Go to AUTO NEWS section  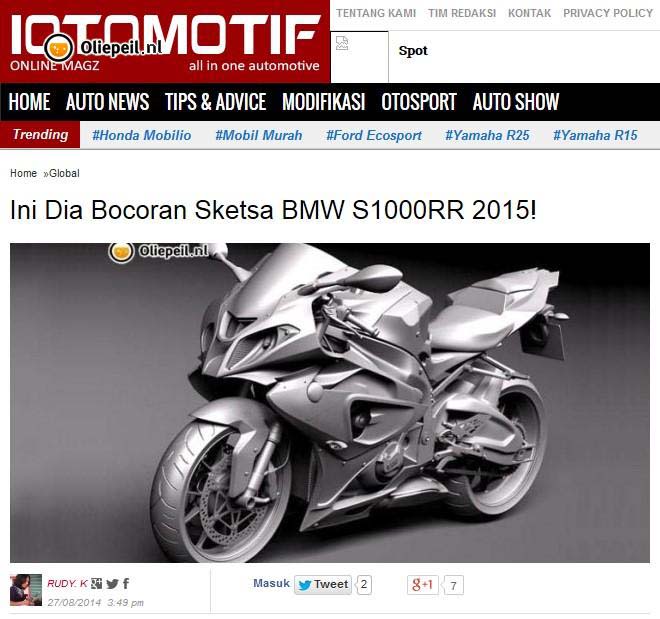pos(107,102)
